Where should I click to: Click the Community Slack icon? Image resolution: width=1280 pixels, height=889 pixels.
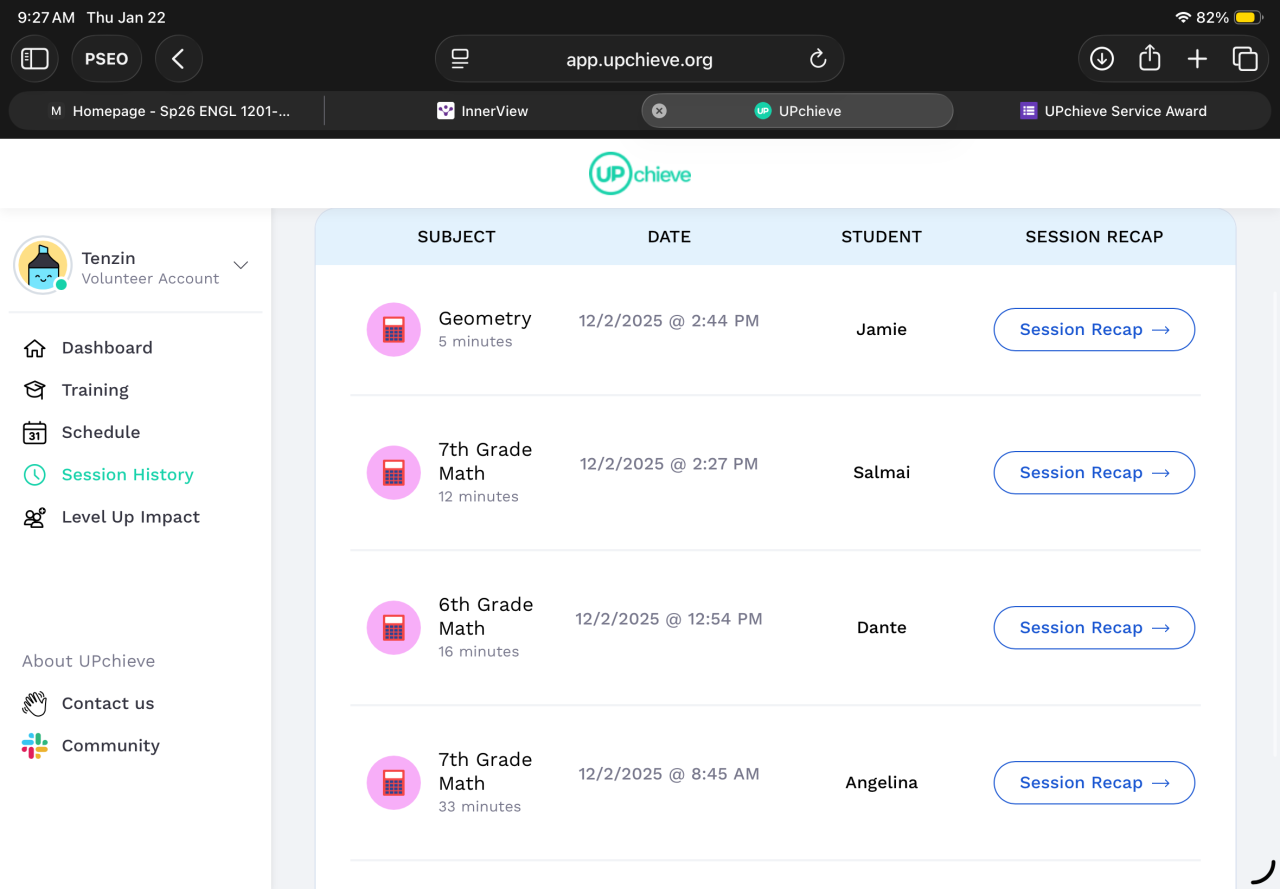pyautogui.click(x=35, y=746)
